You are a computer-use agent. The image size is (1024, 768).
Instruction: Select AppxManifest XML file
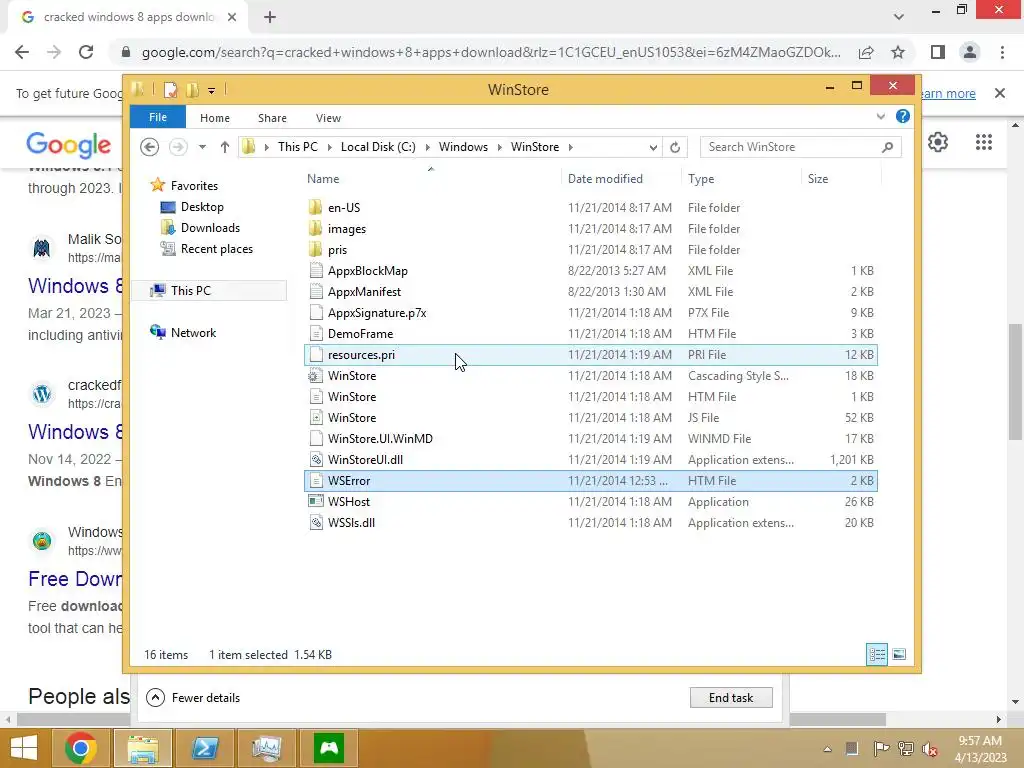[590, 291]
